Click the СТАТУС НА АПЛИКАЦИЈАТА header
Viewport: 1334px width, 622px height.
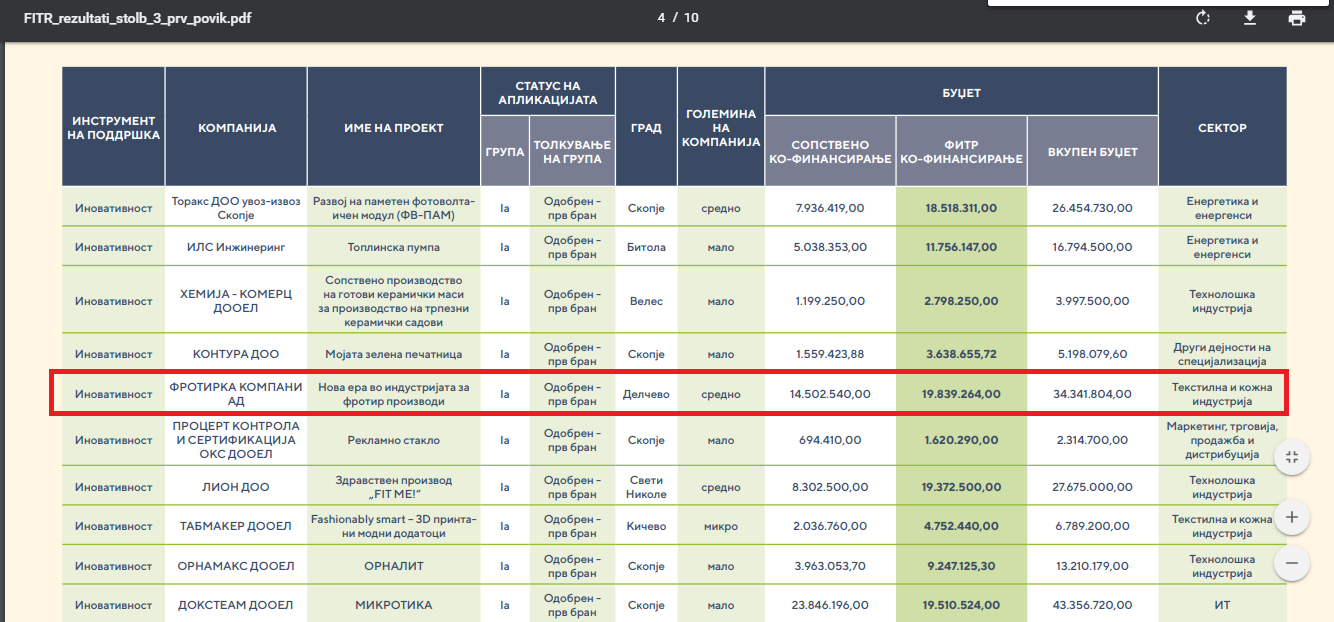[x=548, y=92]
